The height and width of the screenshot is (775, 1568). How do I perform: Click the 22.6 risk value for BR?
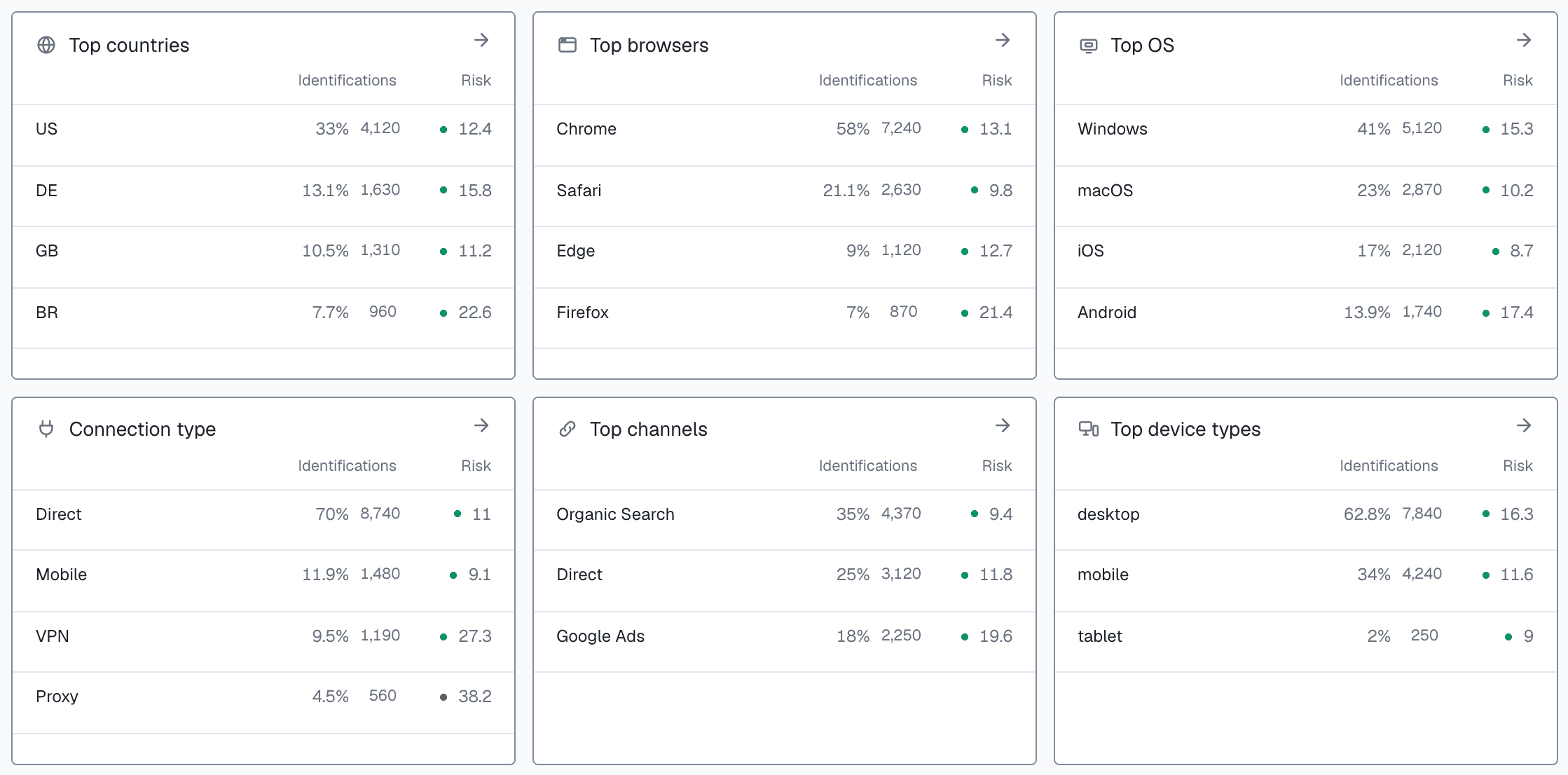(475, 313)
